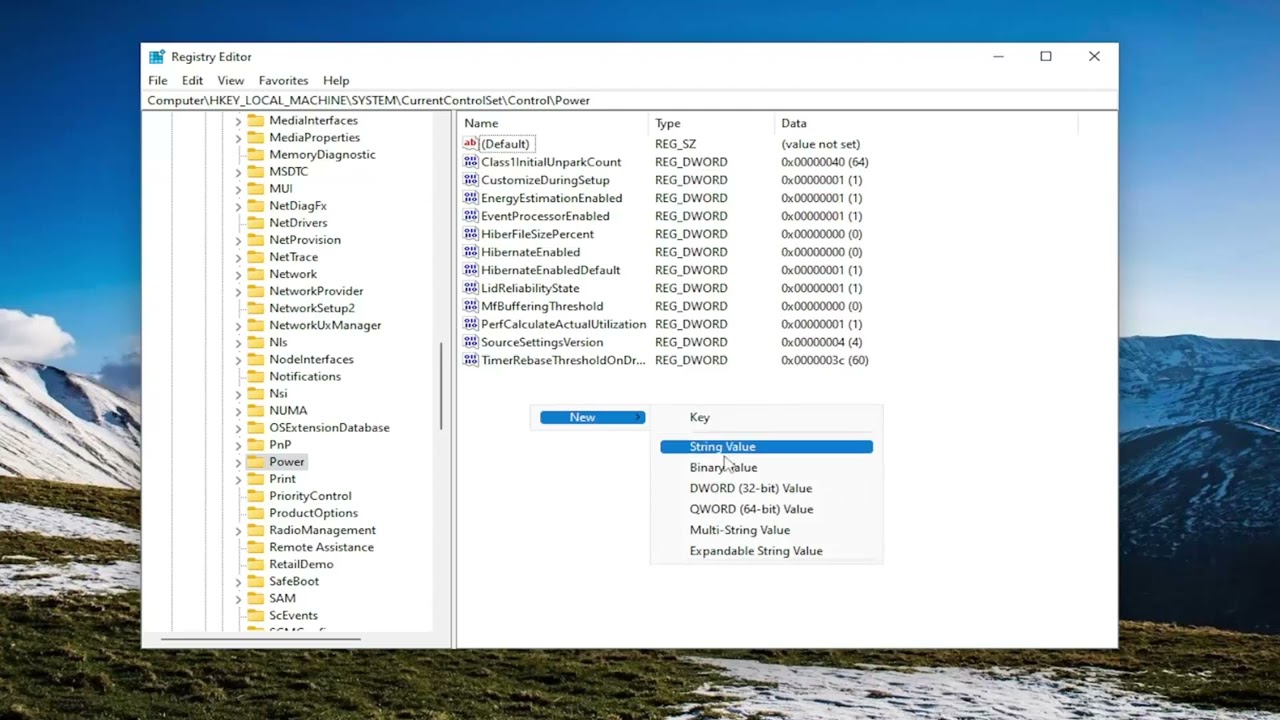Click the tree pane horizontal scrollbar
Viewport: 1280px width, 720px height.
pos(260,639)
